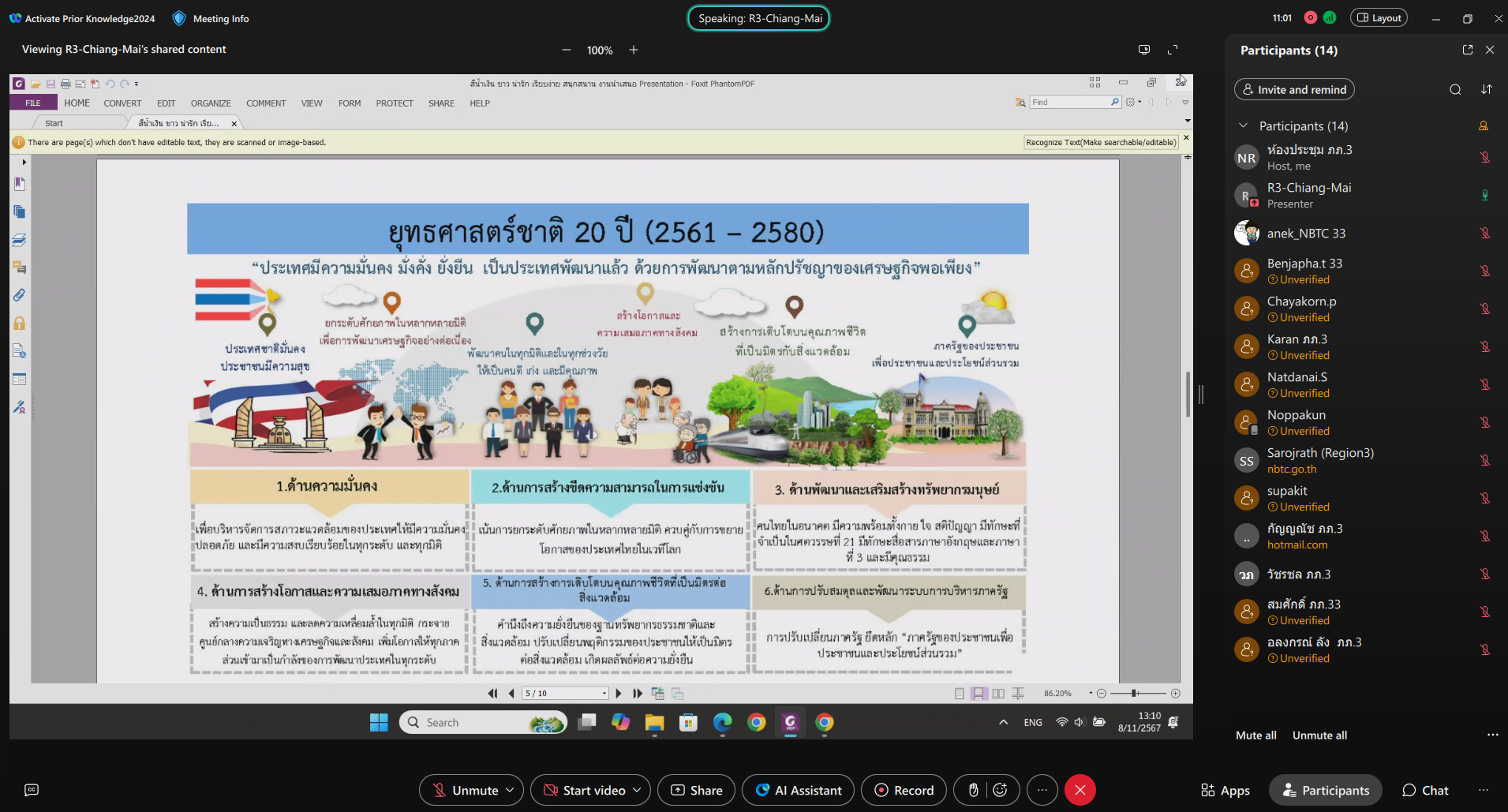Open the Foxit attachments paperclip panel
Image resolution: width=1508 pixels, height=812 pixels.
click(x=20, y=295)
